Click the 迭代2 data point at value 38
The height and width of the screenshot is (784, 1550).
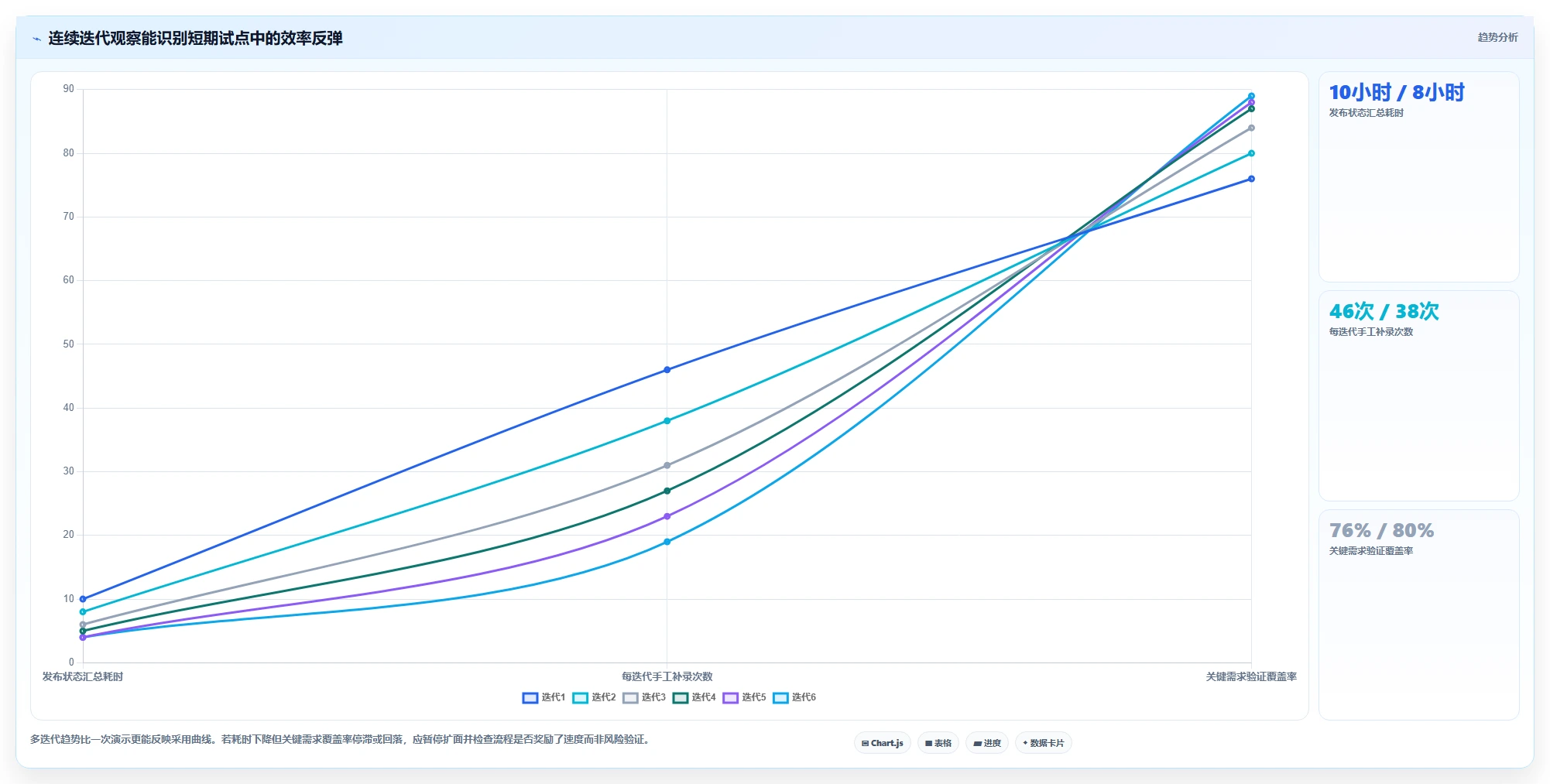click(x=667, y=421)
